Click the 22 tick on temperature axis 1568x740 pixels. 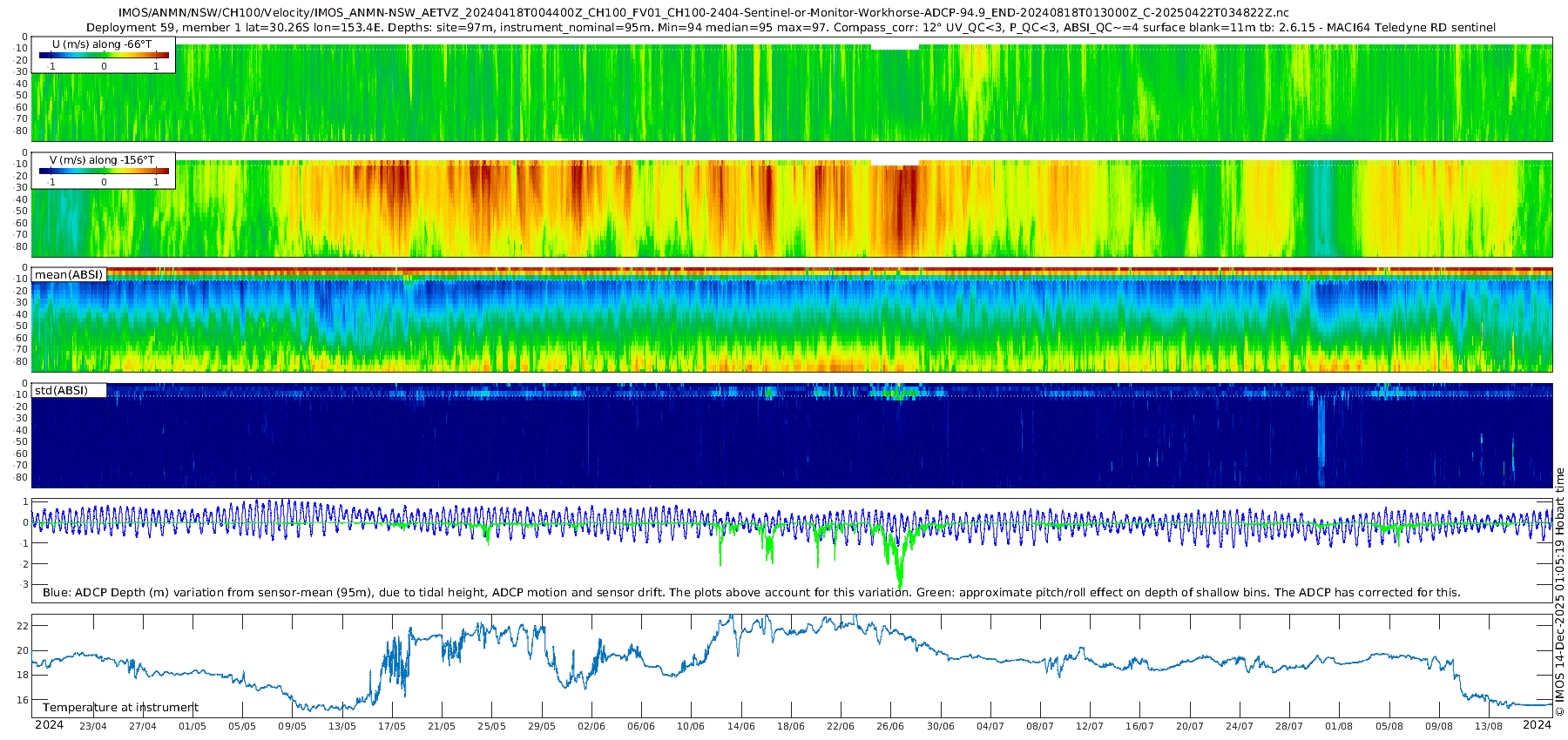[x=23, y=626]
